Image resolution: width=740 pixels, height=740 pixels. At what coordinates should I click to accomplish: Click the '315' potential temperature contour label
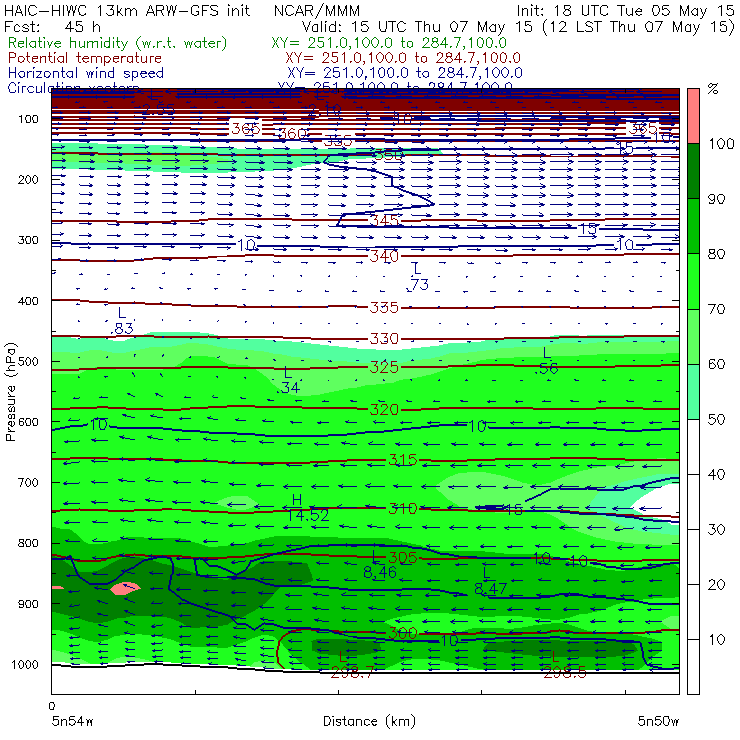403,460
